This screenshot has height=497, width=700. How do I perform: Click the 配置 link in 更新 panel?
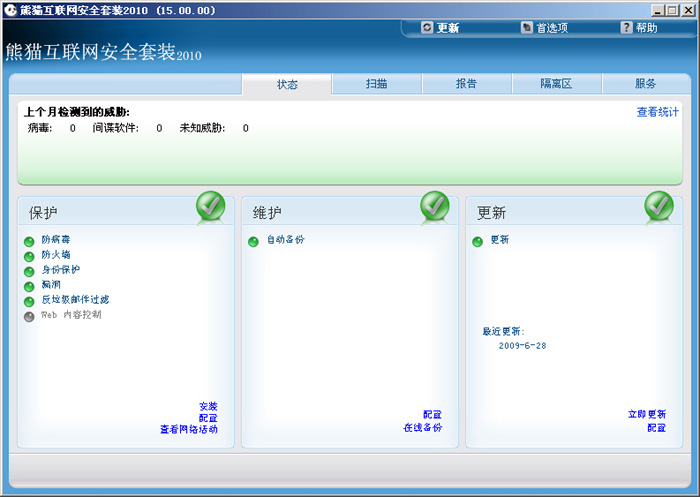tap(656, 428)
